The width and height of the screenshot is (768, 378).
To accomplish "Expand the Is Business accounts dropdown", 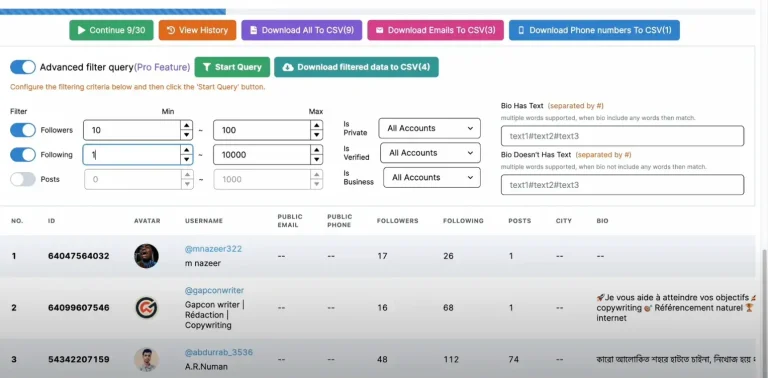I will (x=432, y=177).
